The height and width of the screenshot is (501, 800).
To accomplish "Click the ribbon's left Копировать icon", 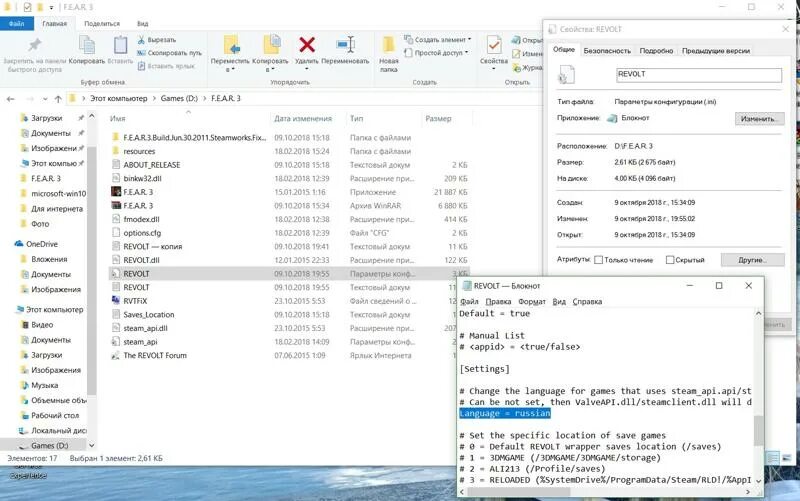I will pos(87,45).
